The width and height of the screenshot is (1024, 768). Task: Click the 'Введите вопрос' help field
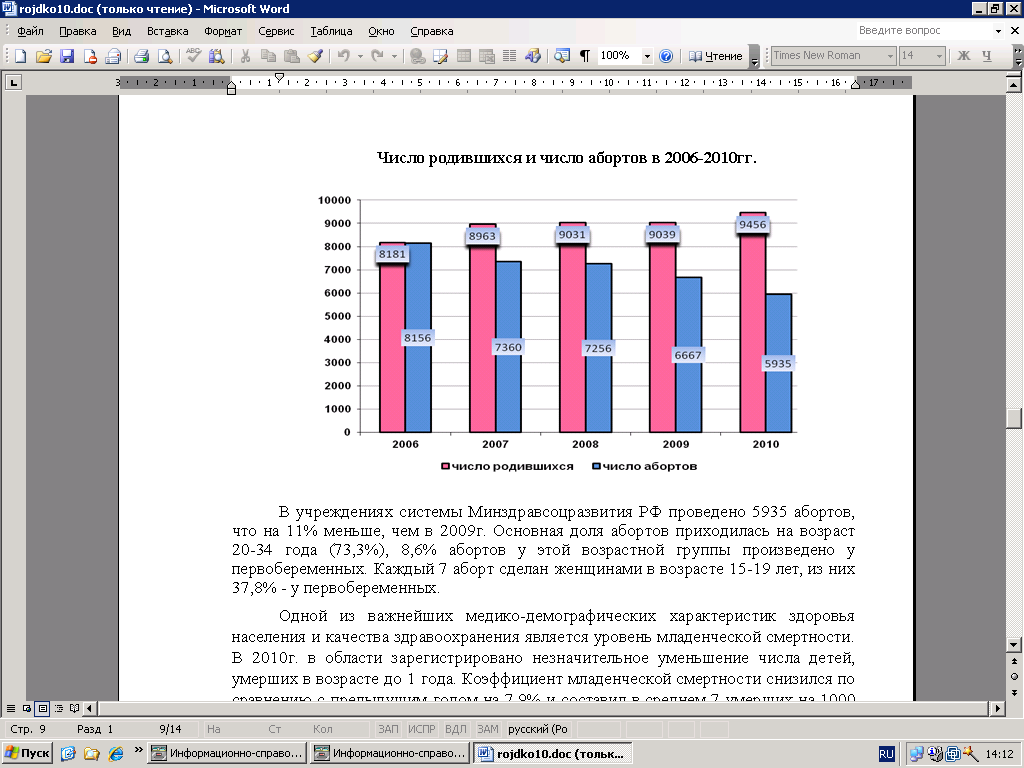[x=923, y=31]
